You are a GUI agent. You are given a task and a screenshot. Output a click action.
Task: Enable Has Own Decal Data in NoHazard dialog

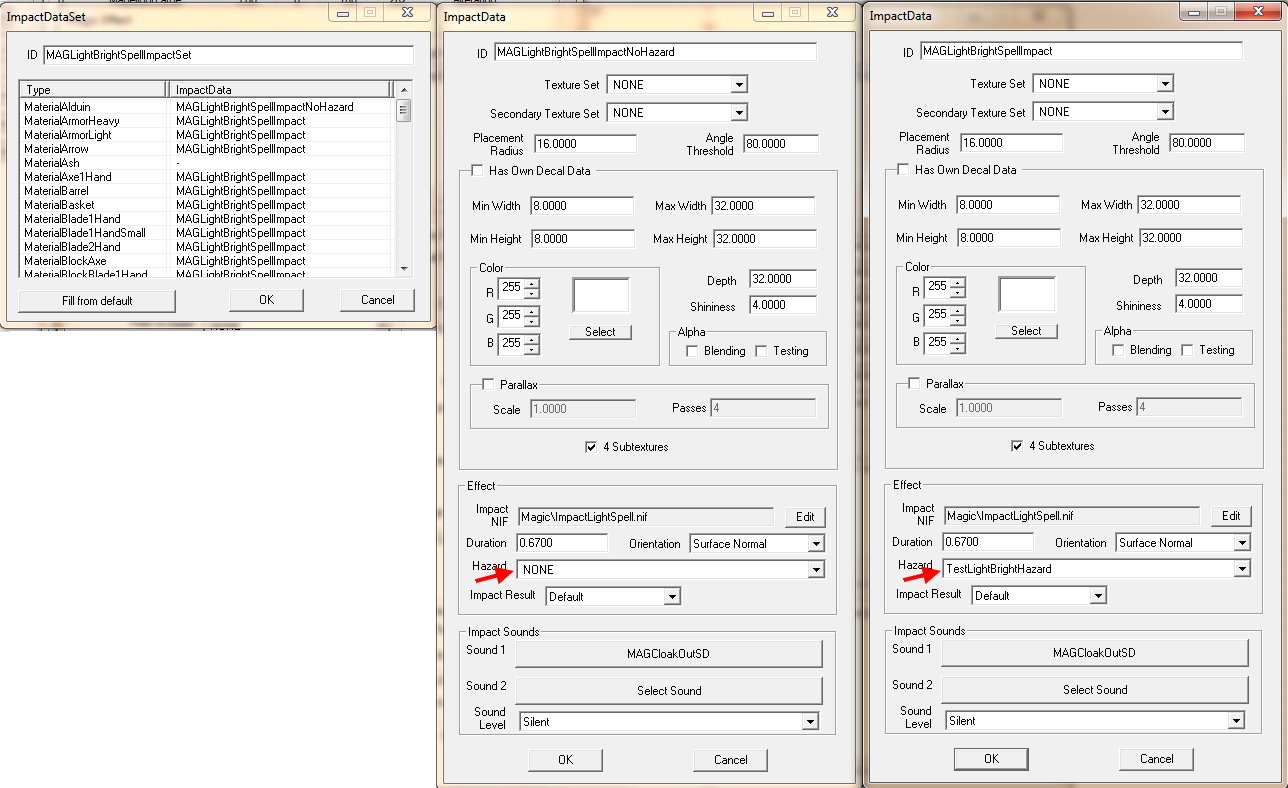point(477,171)
